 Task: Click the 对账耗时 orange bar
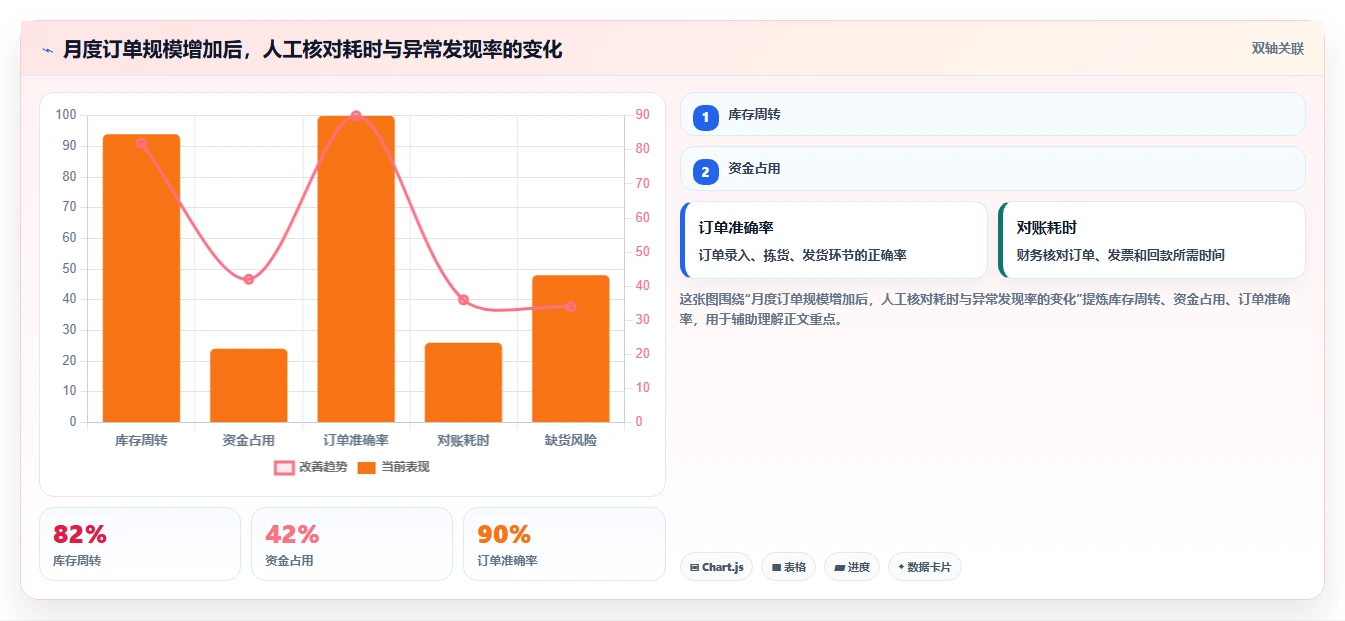(463, 382)
